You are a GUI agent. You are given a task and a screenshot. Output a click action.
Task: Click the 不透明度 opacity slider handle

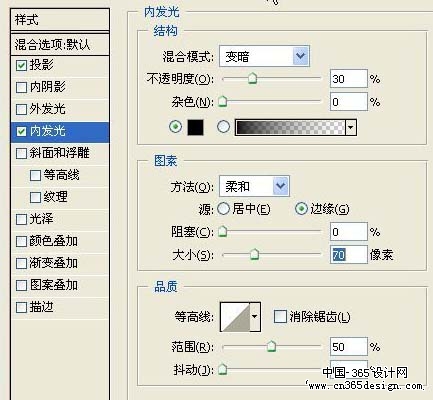point(253,79)
